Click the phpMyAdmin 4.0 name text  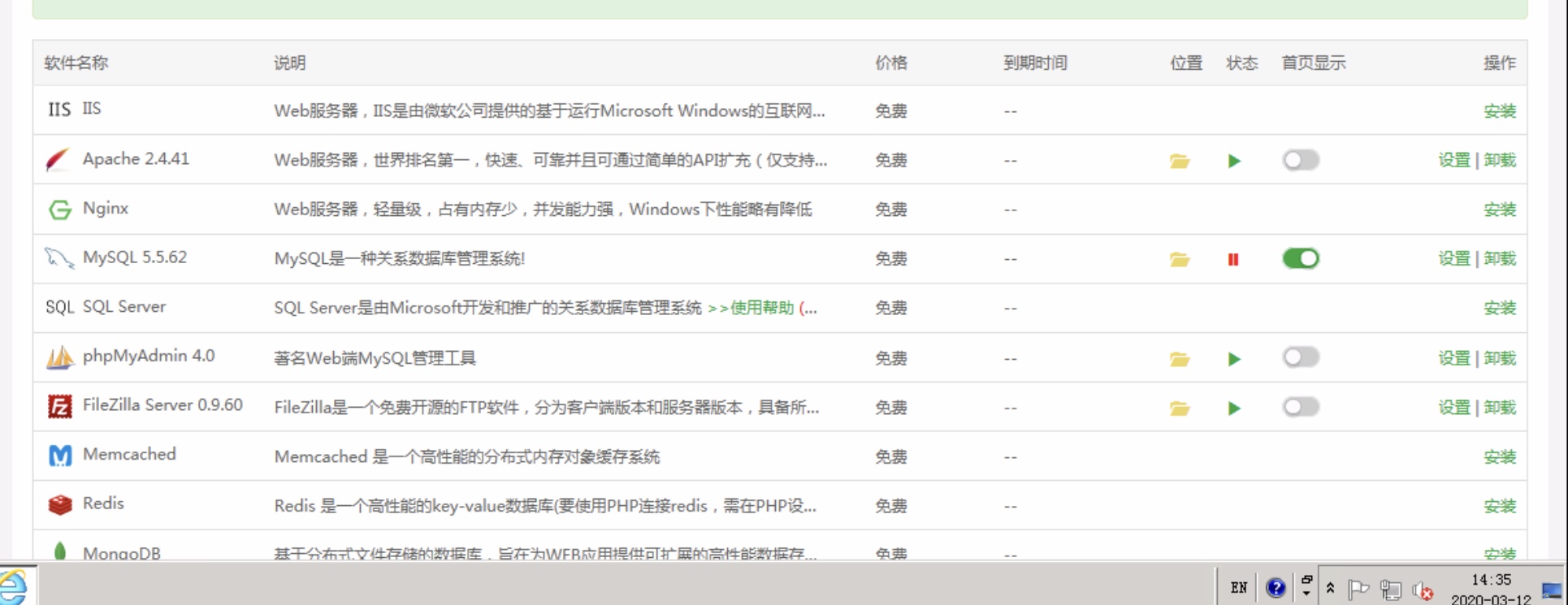(149, 356)
